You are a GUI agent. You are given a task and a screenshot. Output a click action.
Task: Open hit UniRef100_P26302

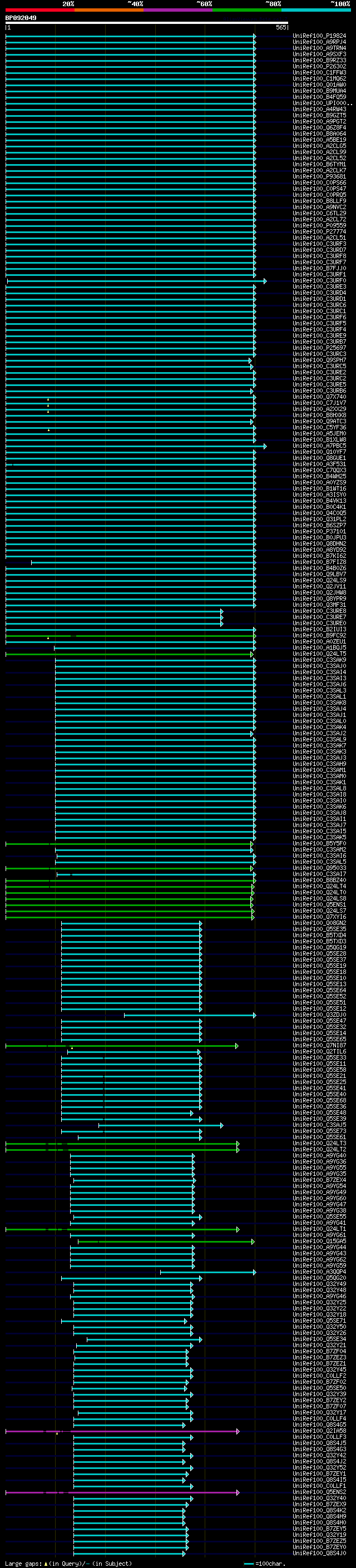coord(319,66)
